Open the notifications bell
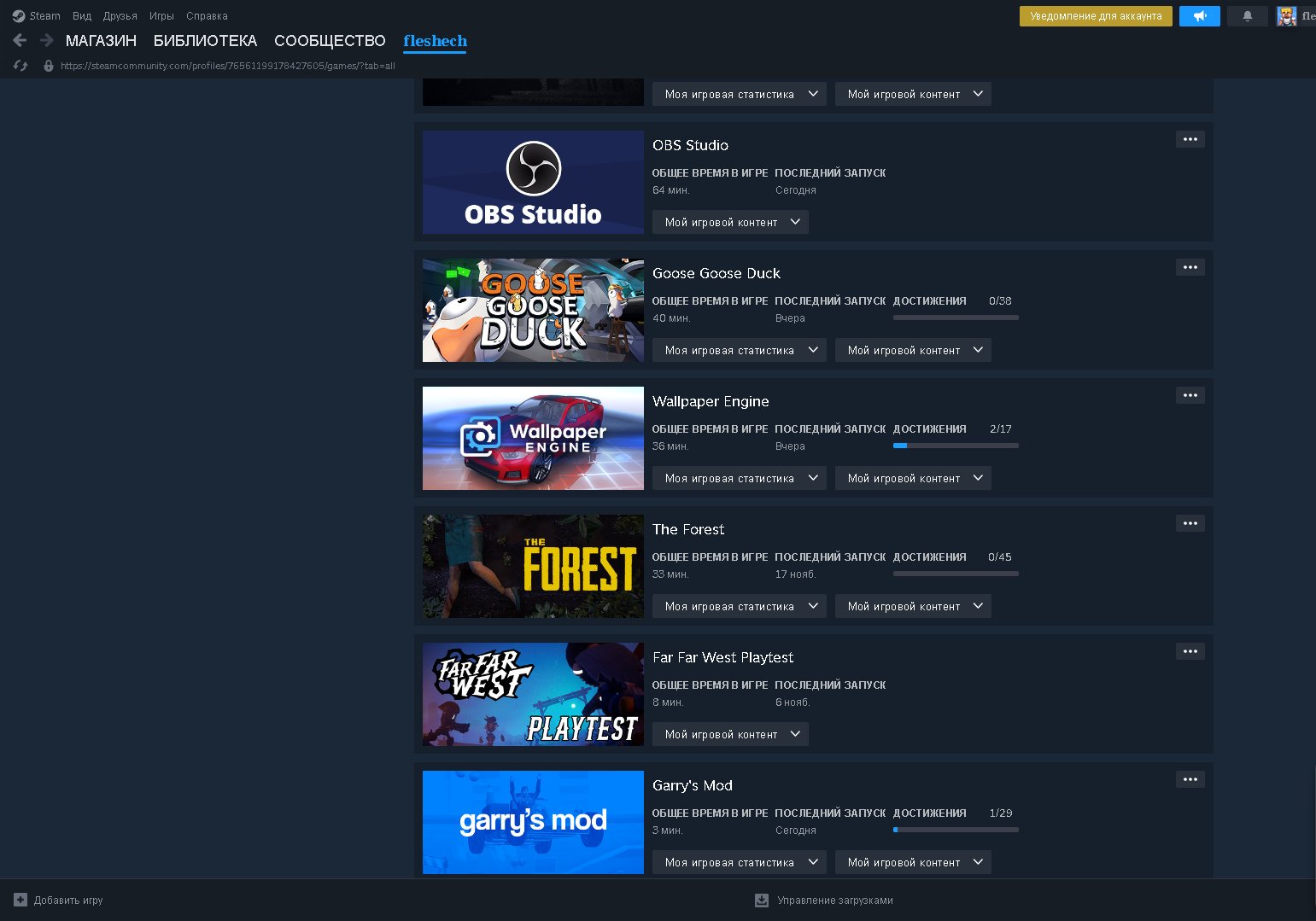Screen dimensions: 1316x921 (1247, 16)
